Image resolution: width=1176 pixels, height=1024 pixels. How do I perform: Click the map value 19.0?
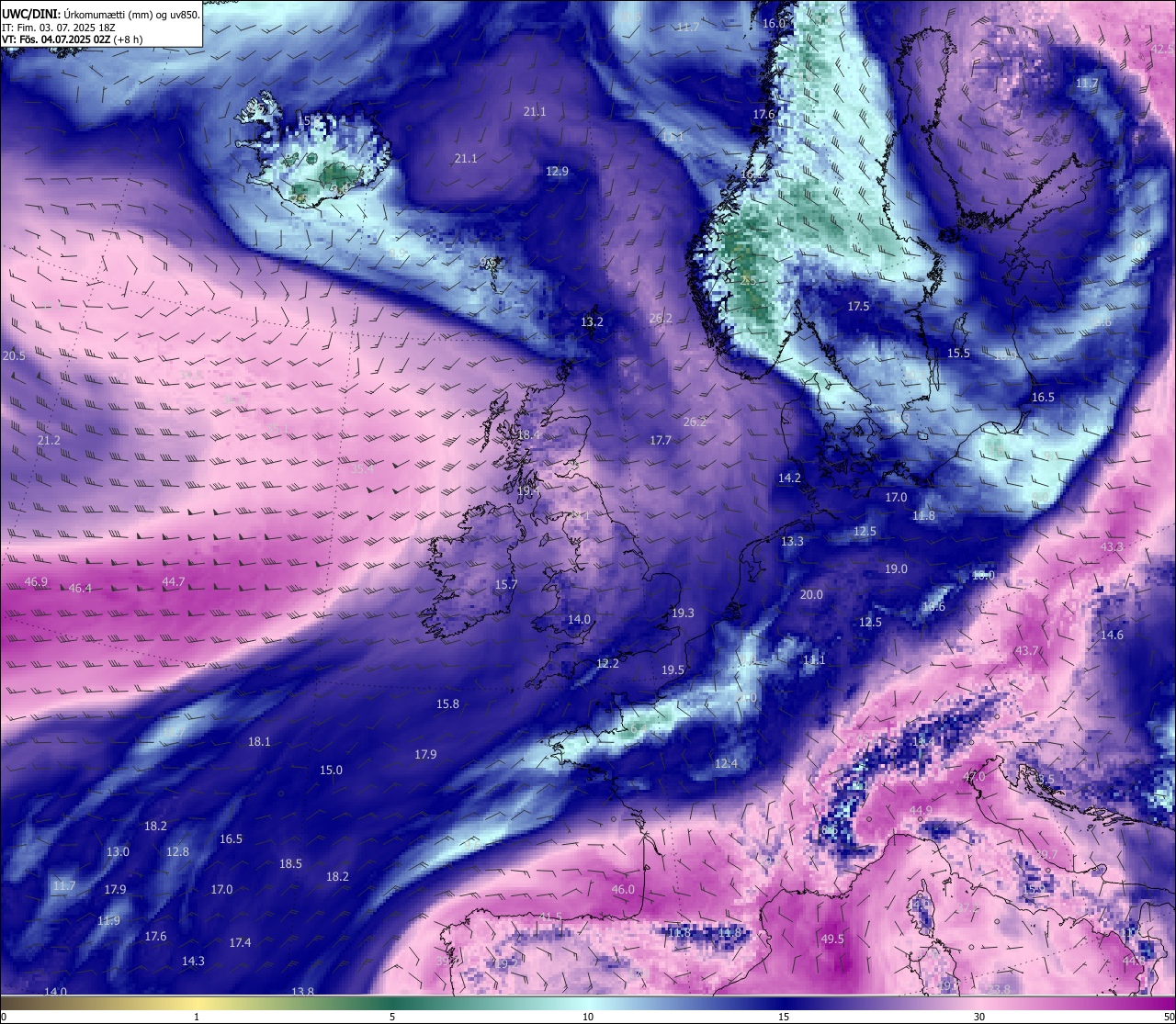[x=896, y=569]
